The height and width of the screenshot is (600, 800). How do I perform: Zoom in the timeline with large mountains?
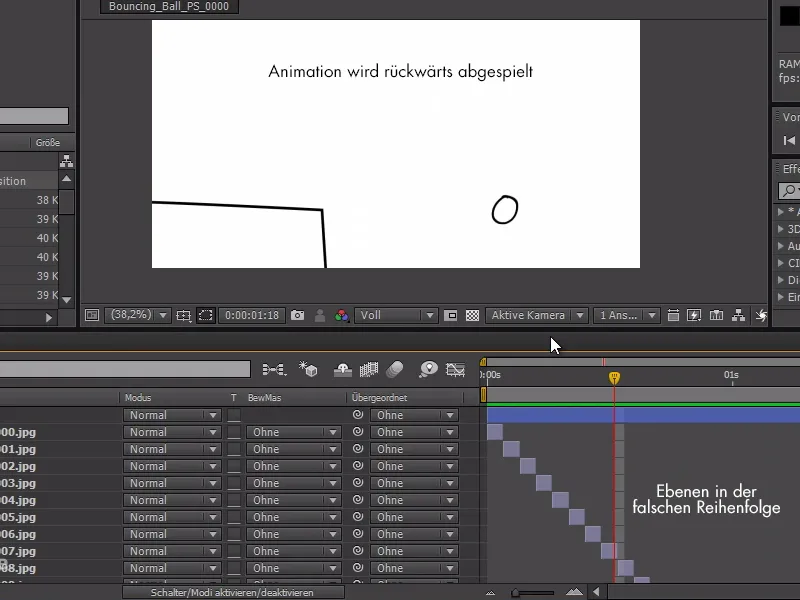[574, 592]
